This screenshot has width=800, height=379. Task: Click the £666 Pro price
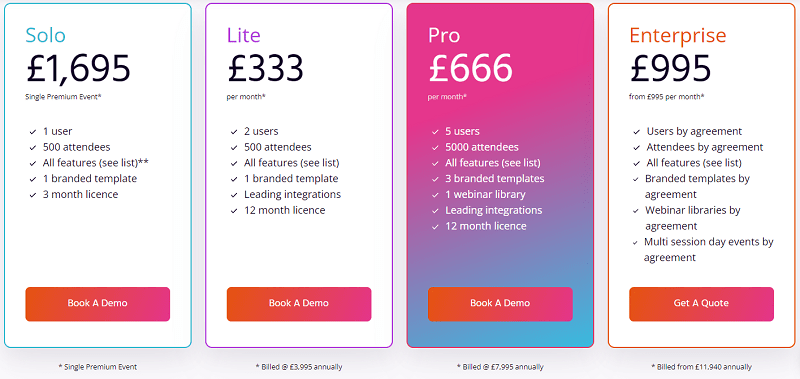(x=470, y=68)
